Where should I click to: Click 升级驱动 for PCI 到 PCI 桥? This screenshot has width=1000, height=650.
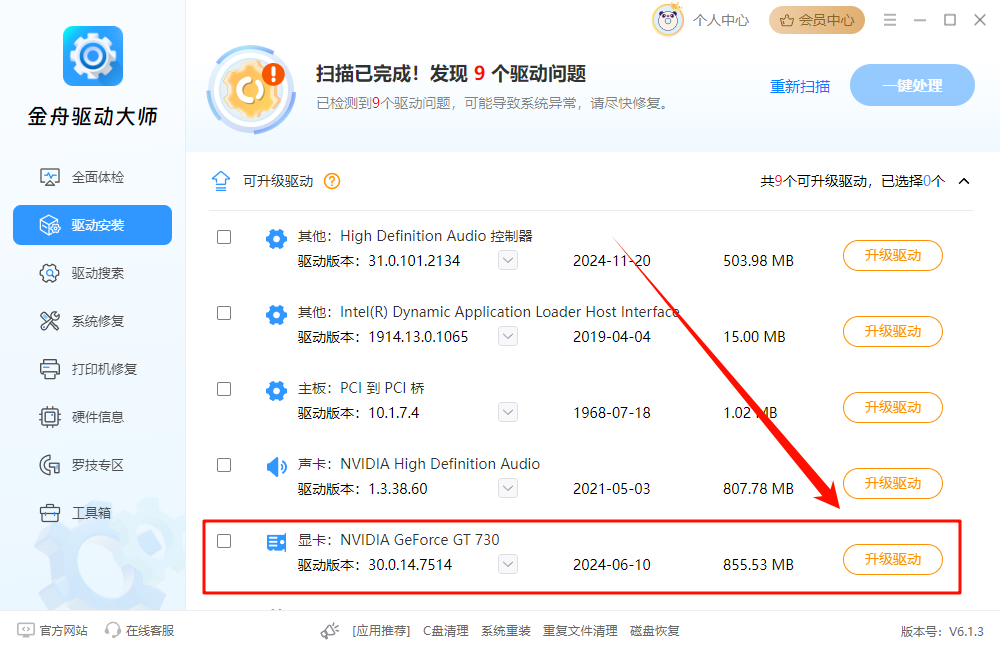[x=892, y=408]
